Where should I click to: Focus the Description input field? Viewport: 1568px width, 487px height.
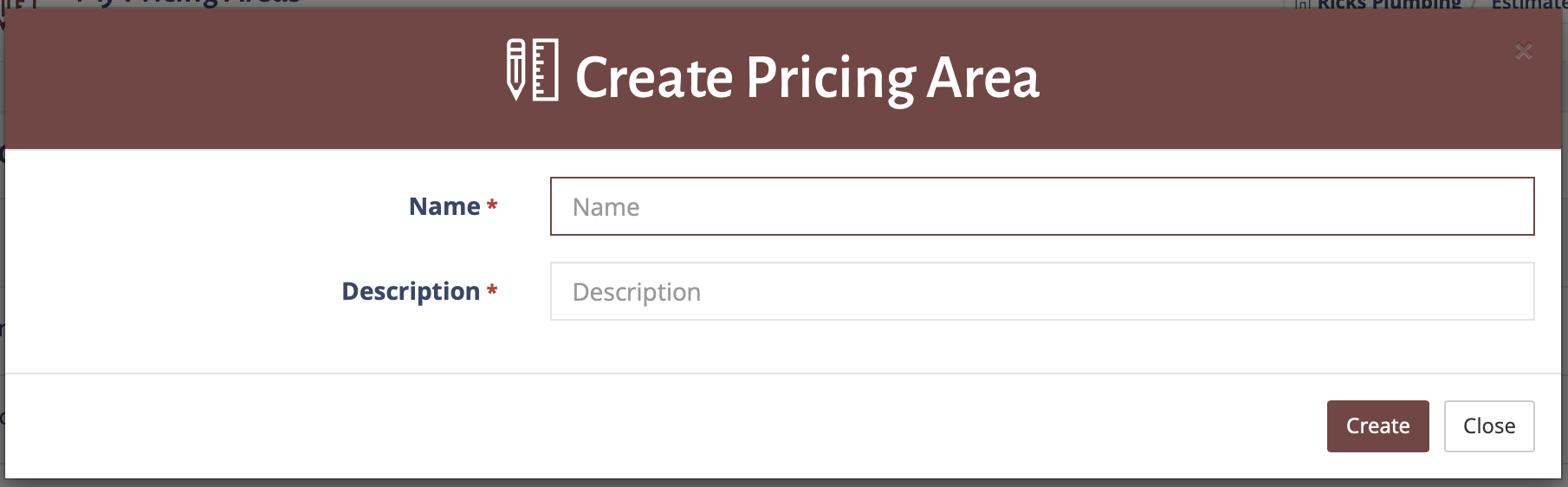pos(1042,291)
